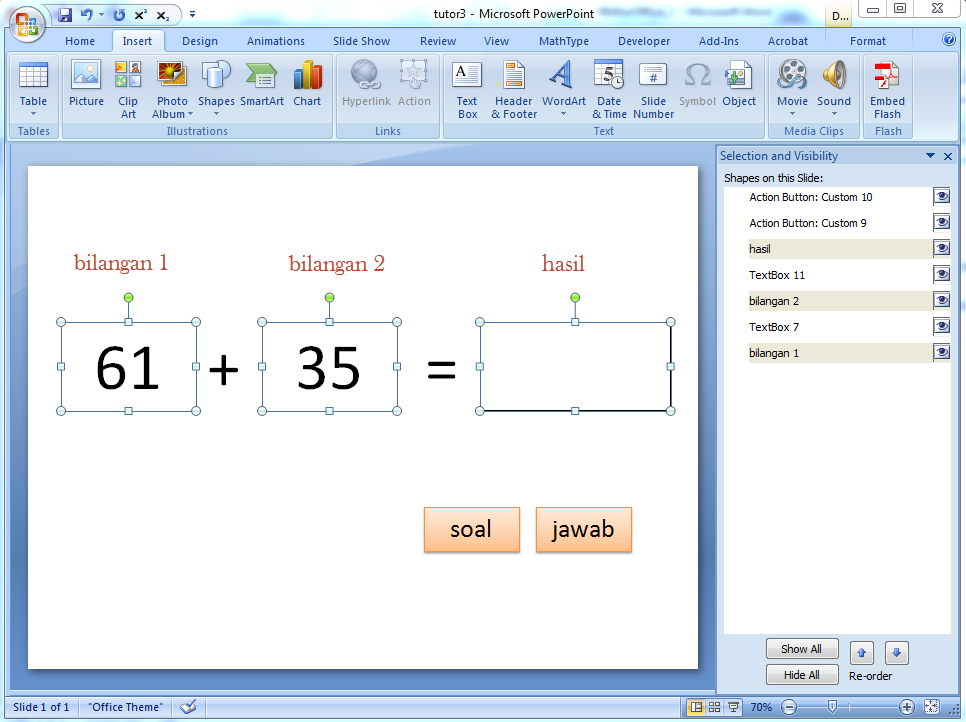This screenshot has height=722, width=966.
Task: Hide the hasil shape with eye icon
Action: [941, 248]
